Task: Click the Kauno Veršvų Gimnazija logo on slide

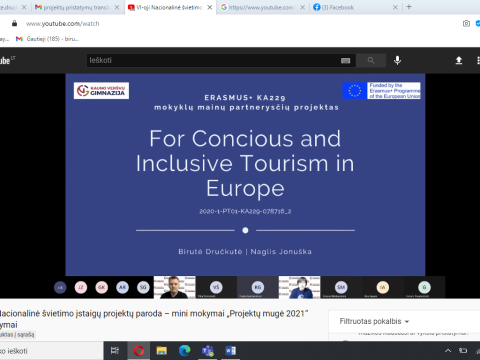Action: (x=101, y=91)
